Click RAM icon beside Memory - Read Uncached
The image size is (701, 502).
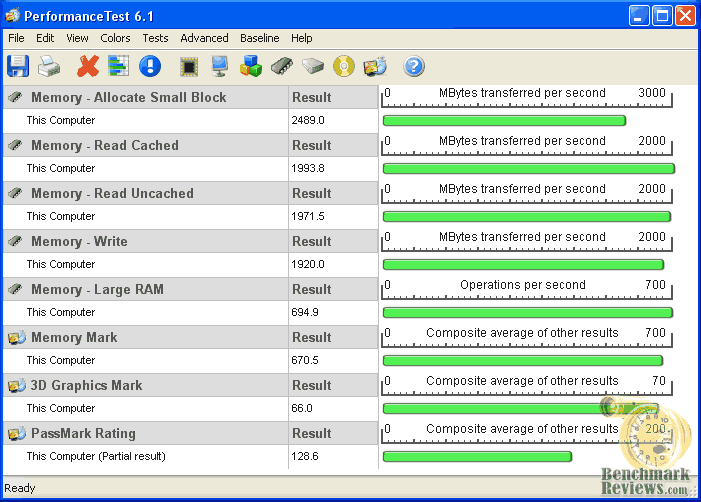click(15, 193)
